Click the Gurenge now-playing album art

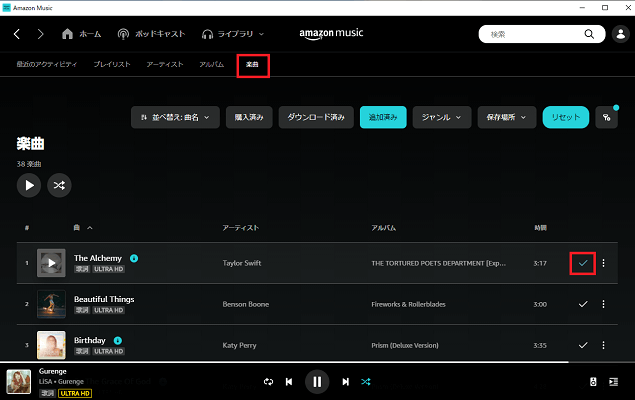click(19, 381)
